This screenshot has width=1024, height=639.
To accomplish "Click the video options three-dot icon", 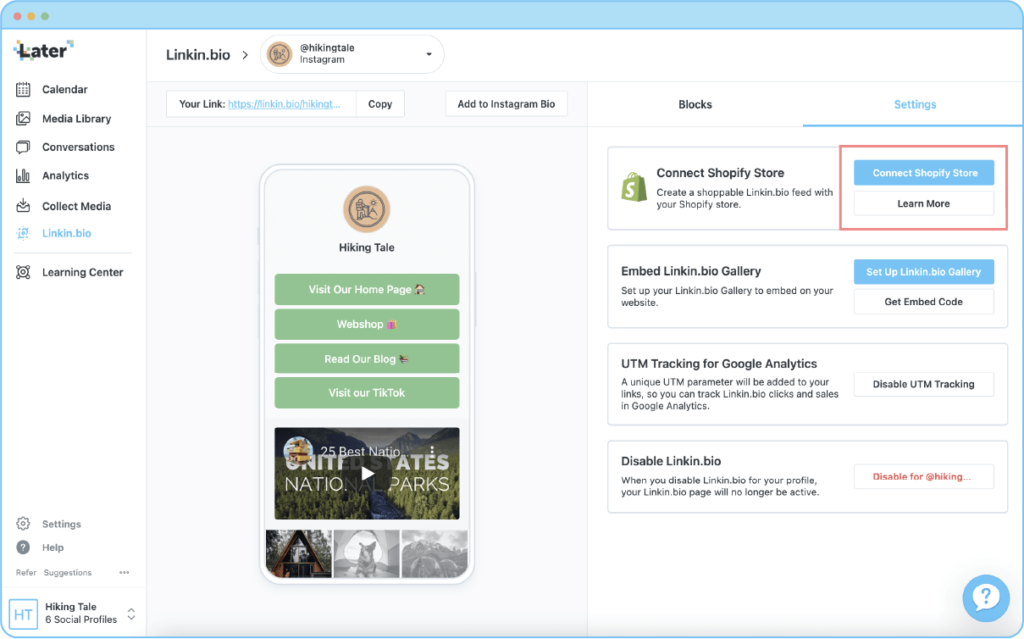I will pyautogui.click(x=432, y=450).
